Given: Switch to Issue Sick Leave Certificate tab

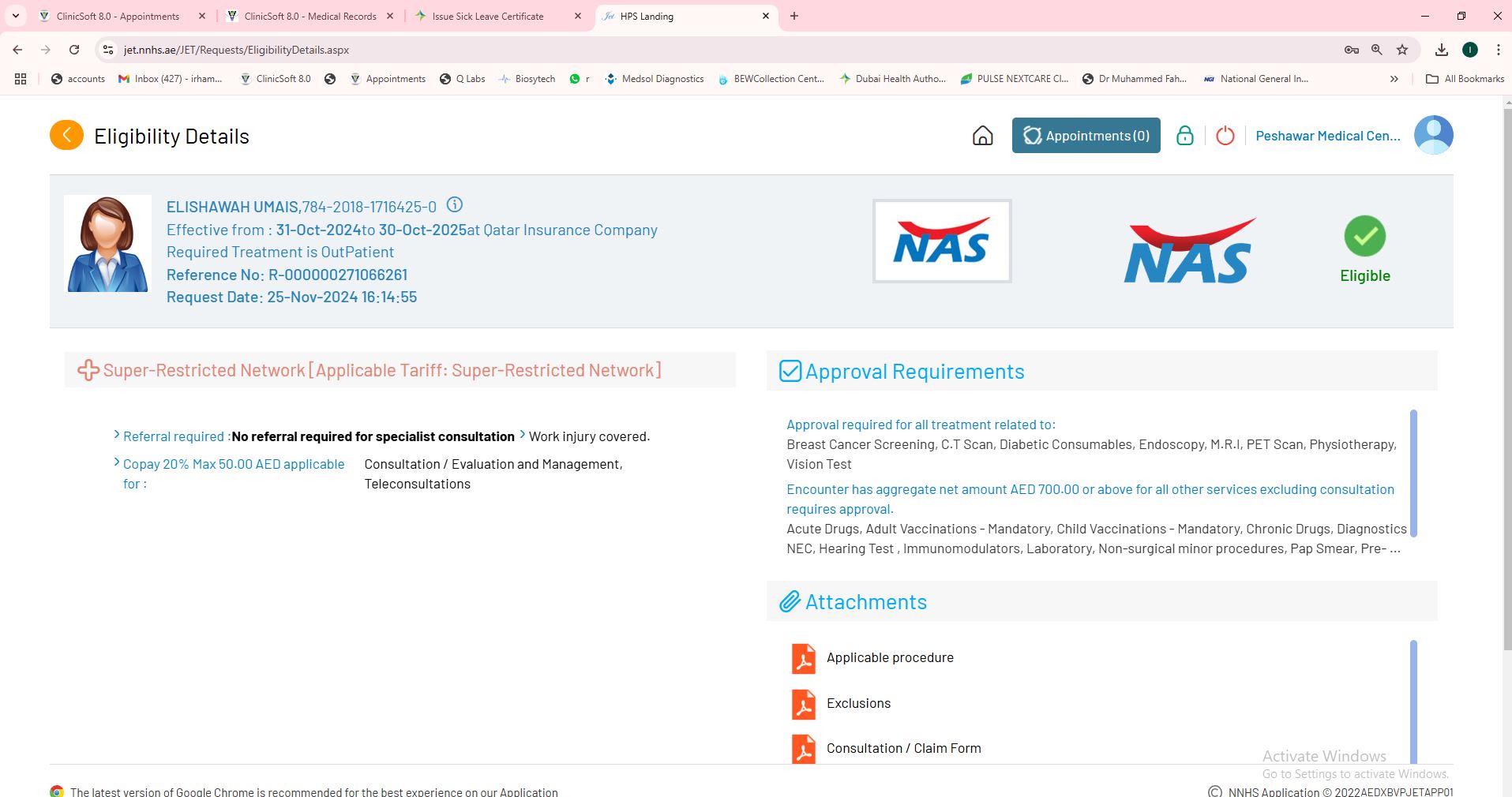Looking at the screenshot, I should [488, 16].
